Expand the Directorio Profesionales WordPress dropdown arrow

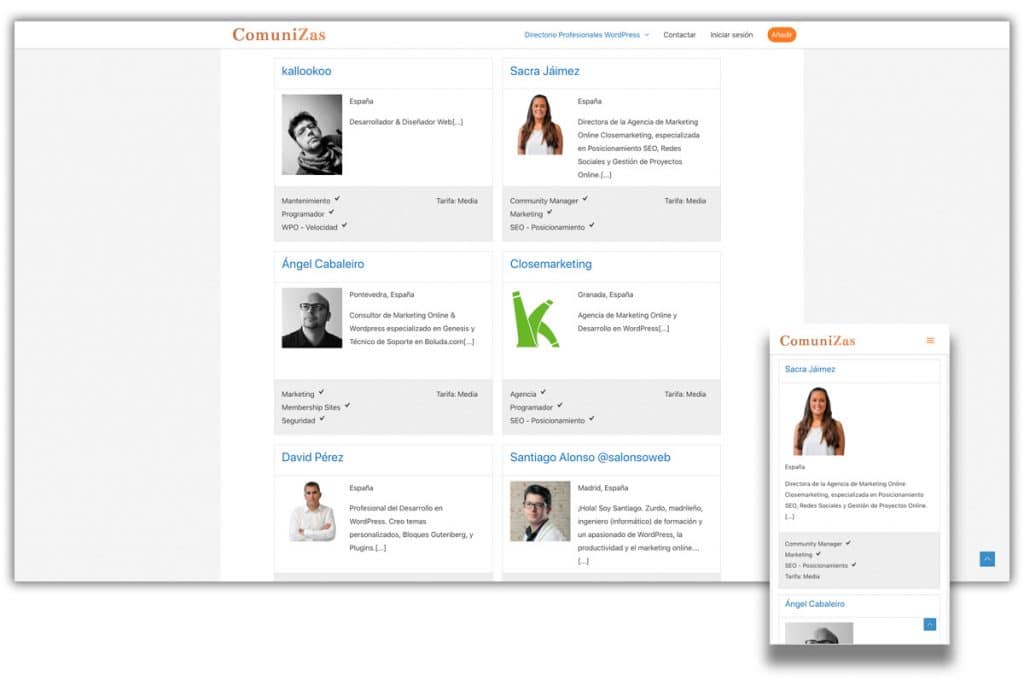click(647, 35)
